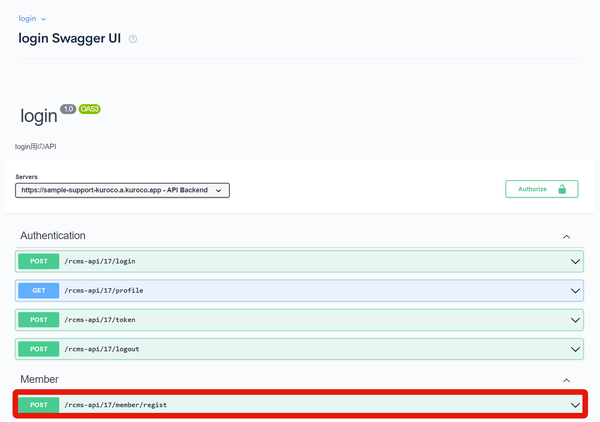
Task: Open the Servers selection dropdown
Action: [x=122, y=190]
